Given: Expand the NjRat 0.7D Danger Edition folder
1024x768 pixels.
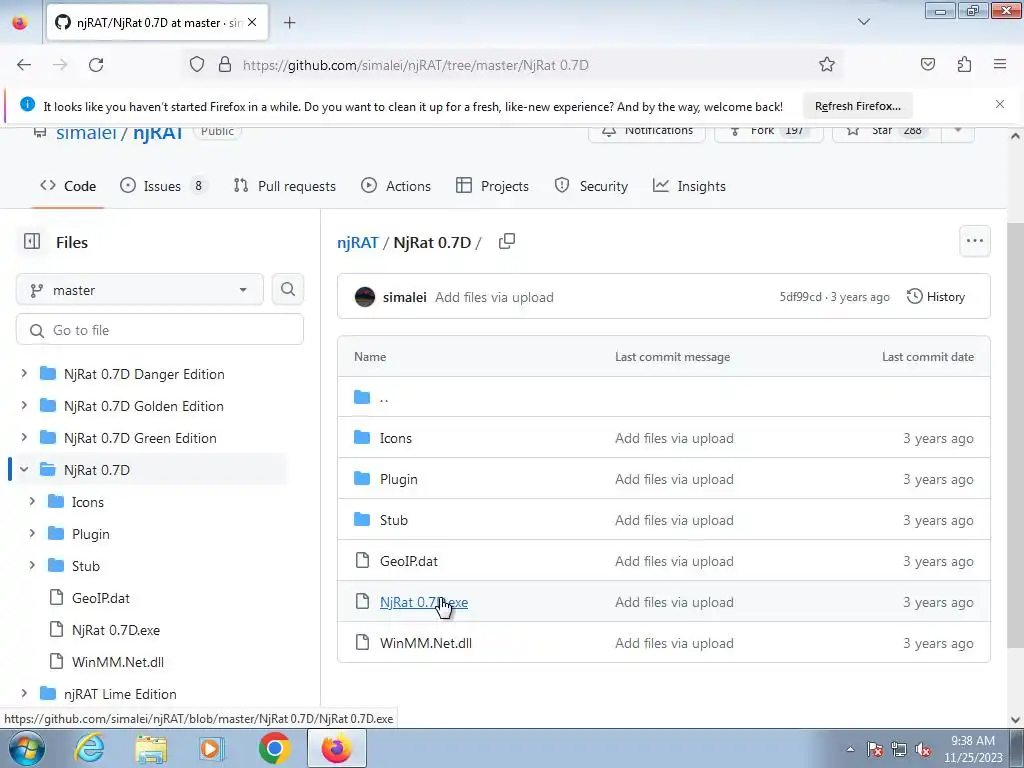Looking at the screenshot, I should coord(24,374).
